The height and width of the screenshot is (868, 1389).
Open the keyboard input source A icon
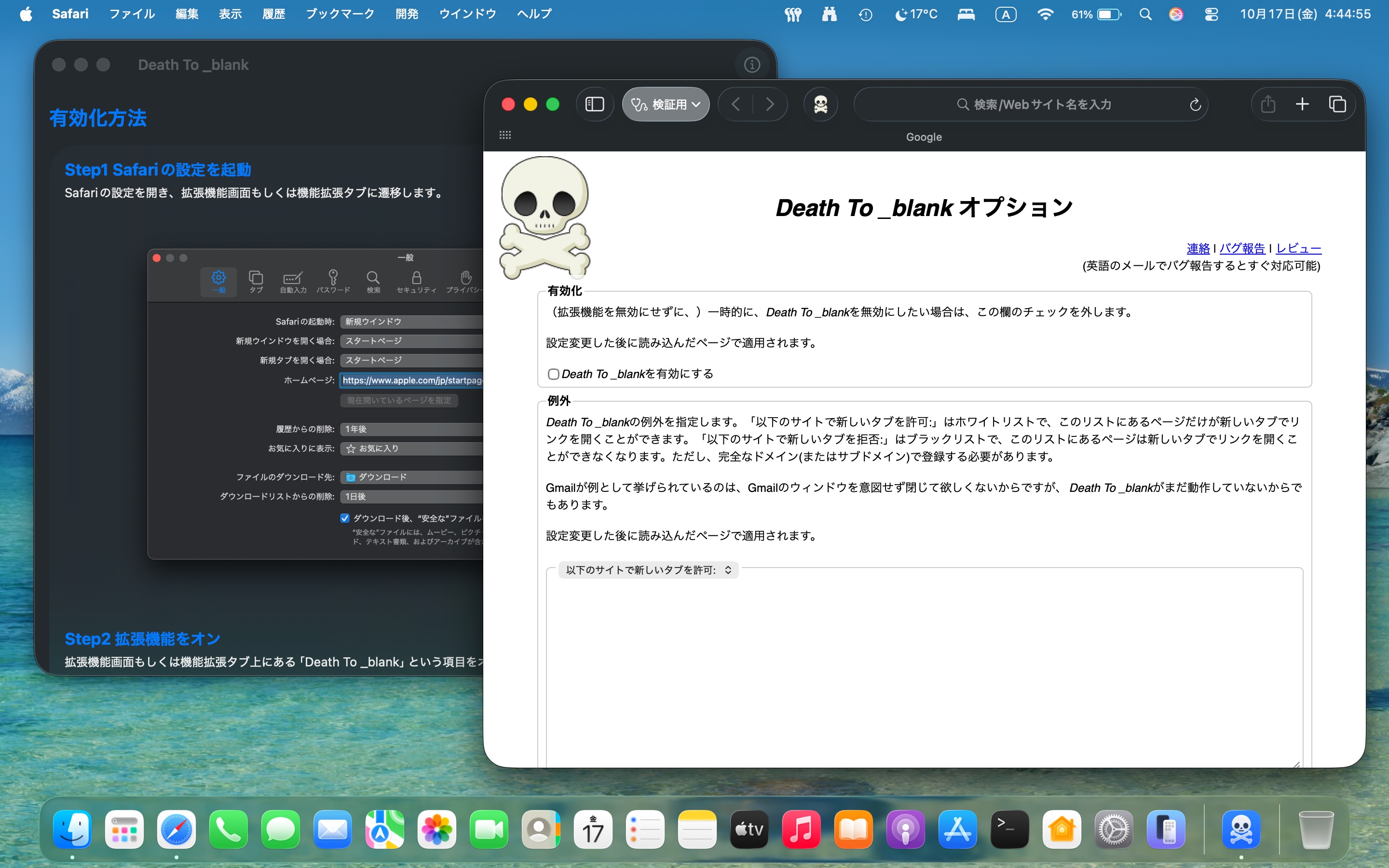pos(1005,14)
